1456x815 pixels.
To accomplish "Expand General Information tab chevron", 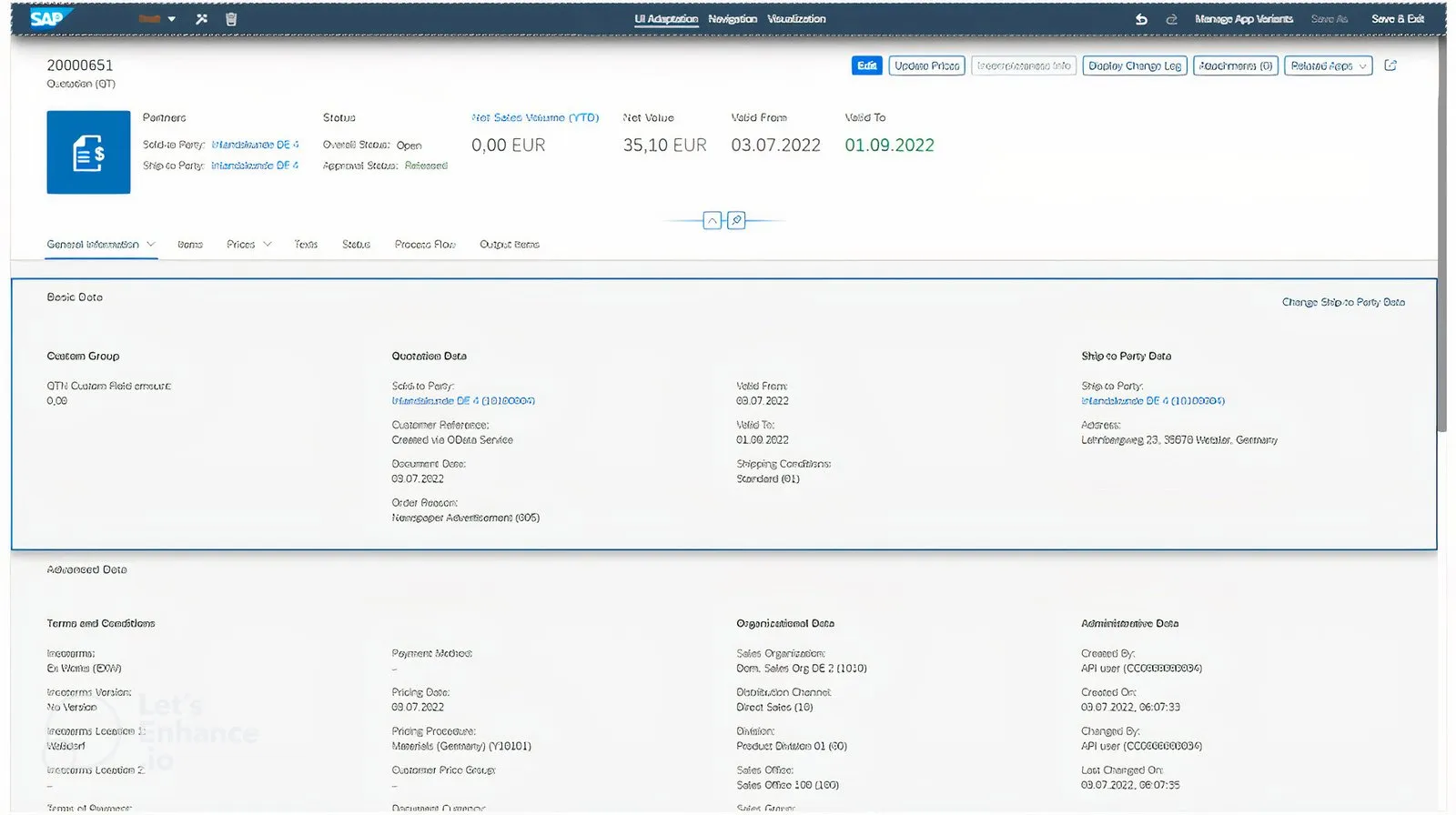I will click(x=151, y=244).
